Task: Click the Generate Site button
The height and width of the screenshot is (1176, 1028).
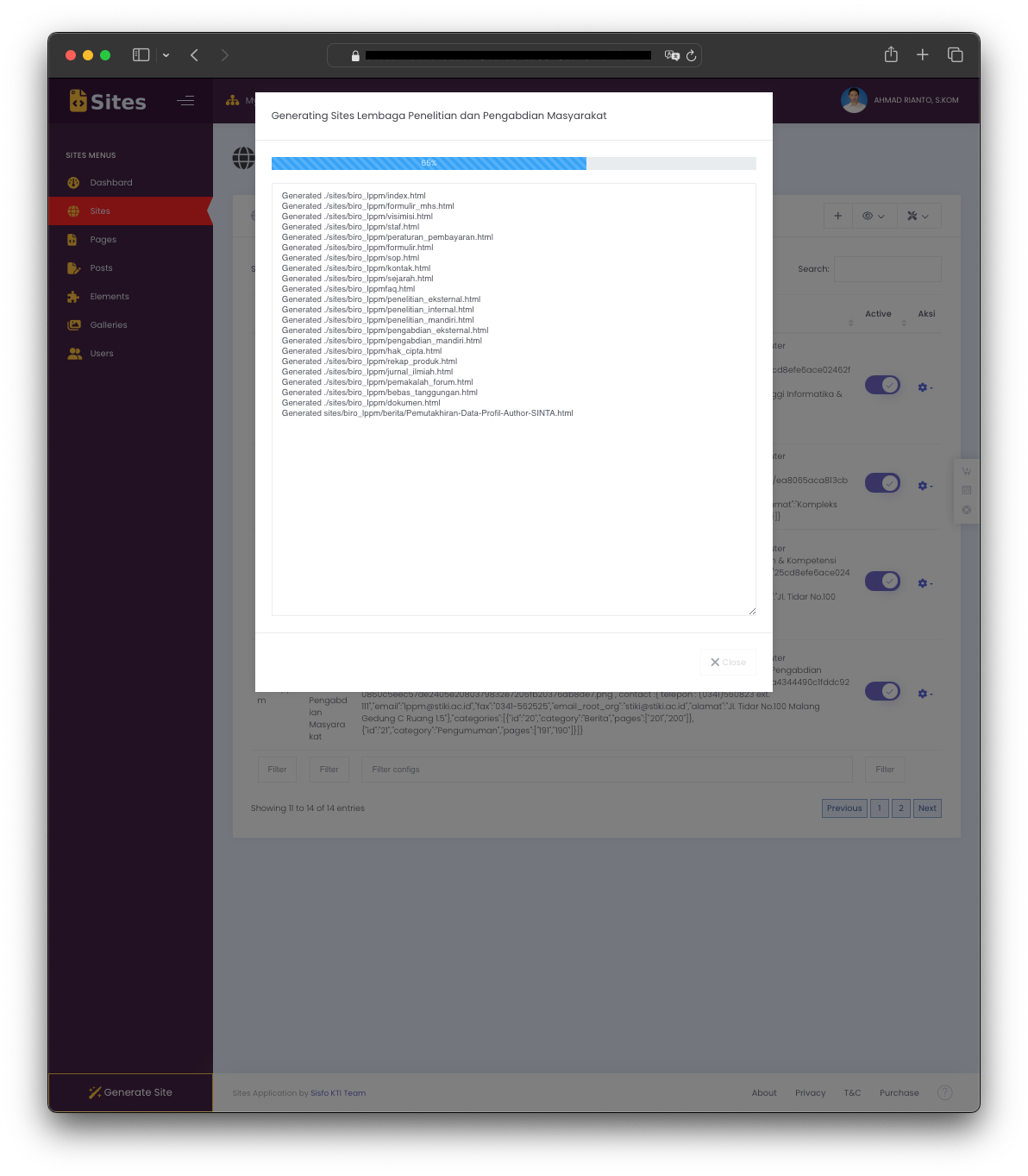Action: coord(130,1092)
